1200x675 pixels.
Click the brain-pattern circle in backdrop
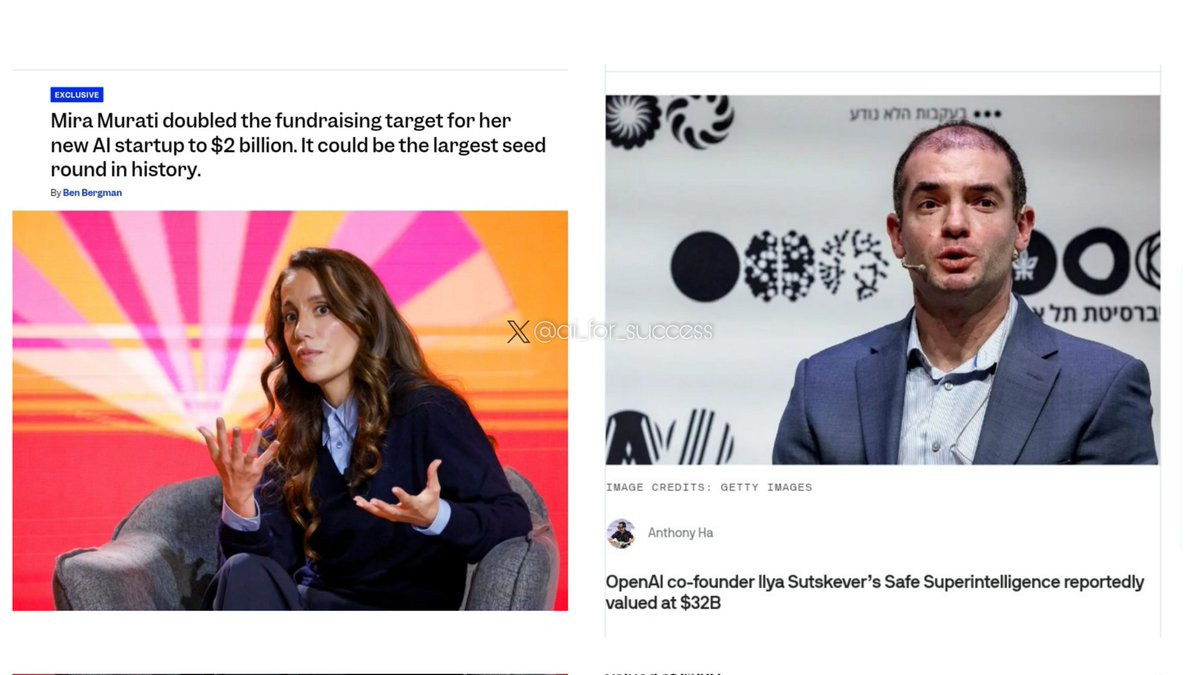(x=779, y=266)
